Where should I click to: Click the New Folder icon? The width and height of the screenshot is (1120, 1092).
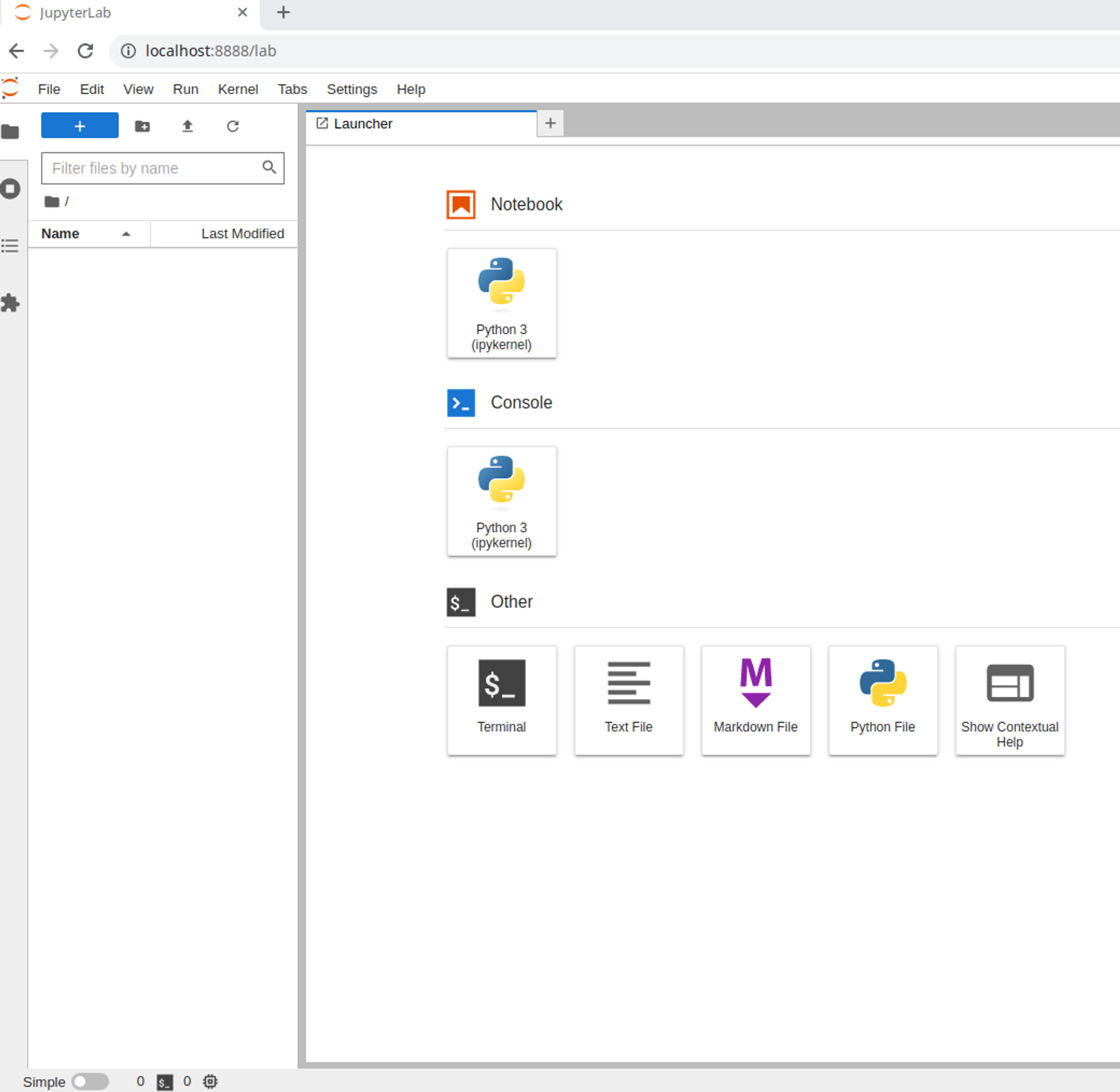pyautogui.click(x=142, y=126)
